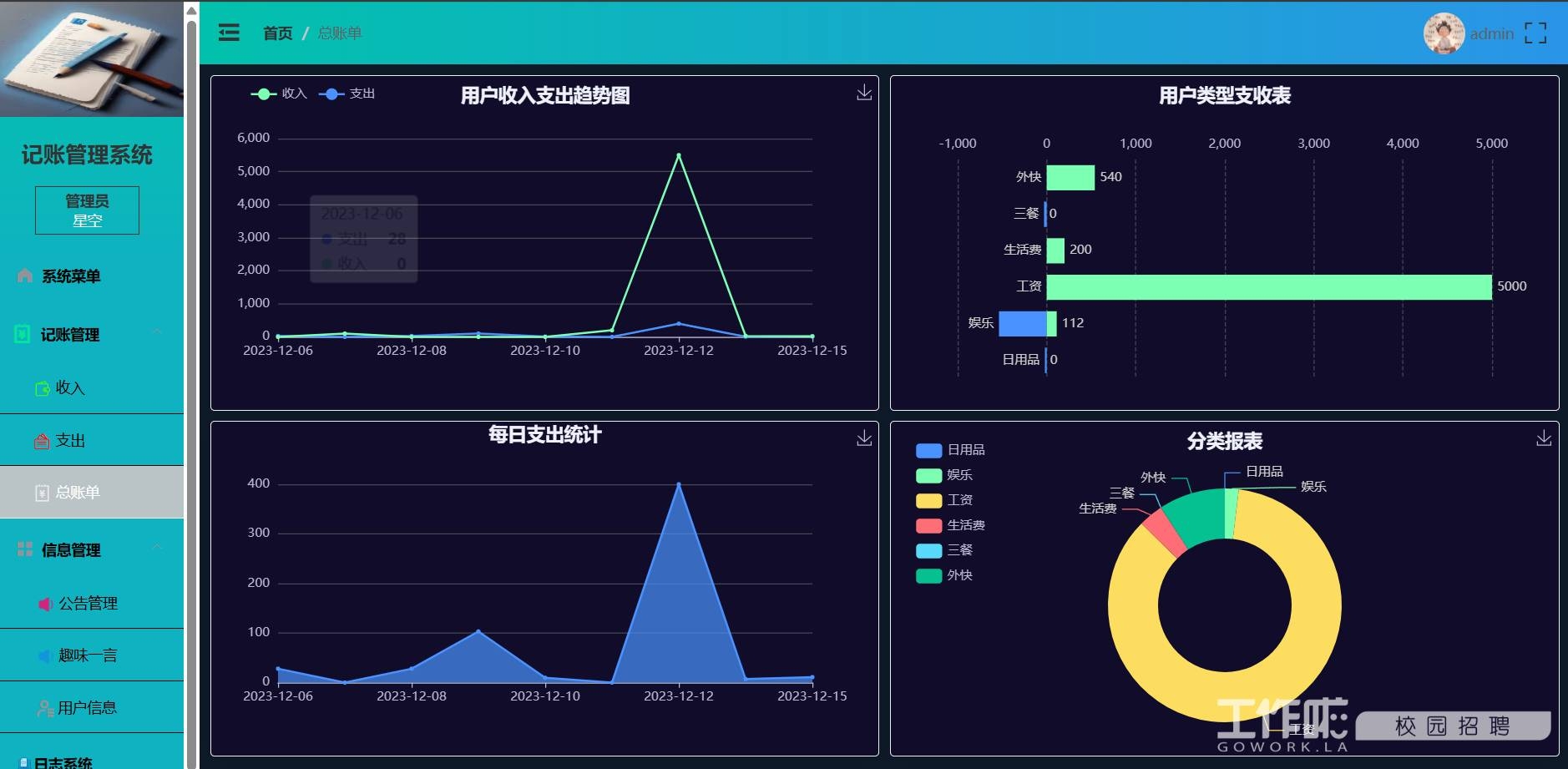Screen dimensions: 1568x769
Task: Click the notebook logo image
Action: pyautogui.click(x=92, y=58)
